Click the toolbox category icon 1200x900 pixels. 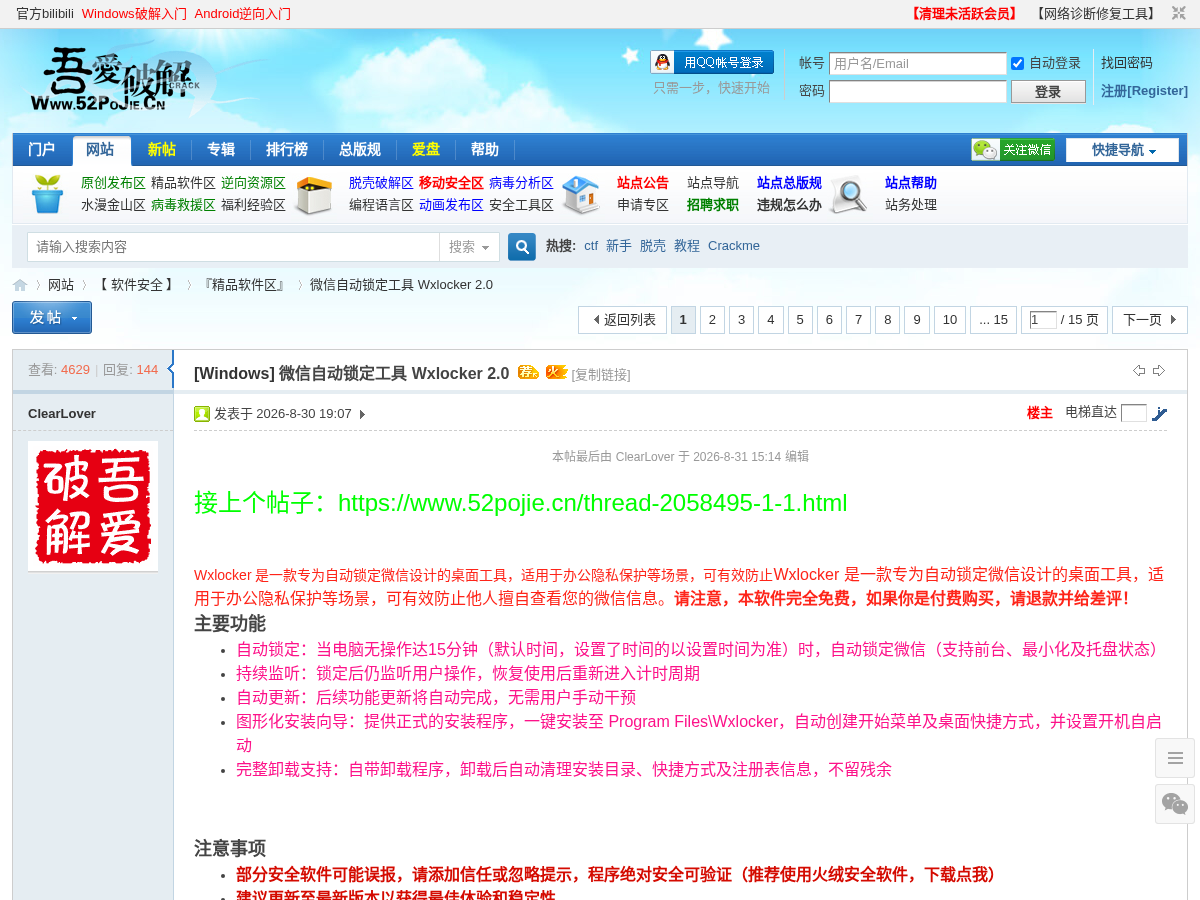coord(314,195)
